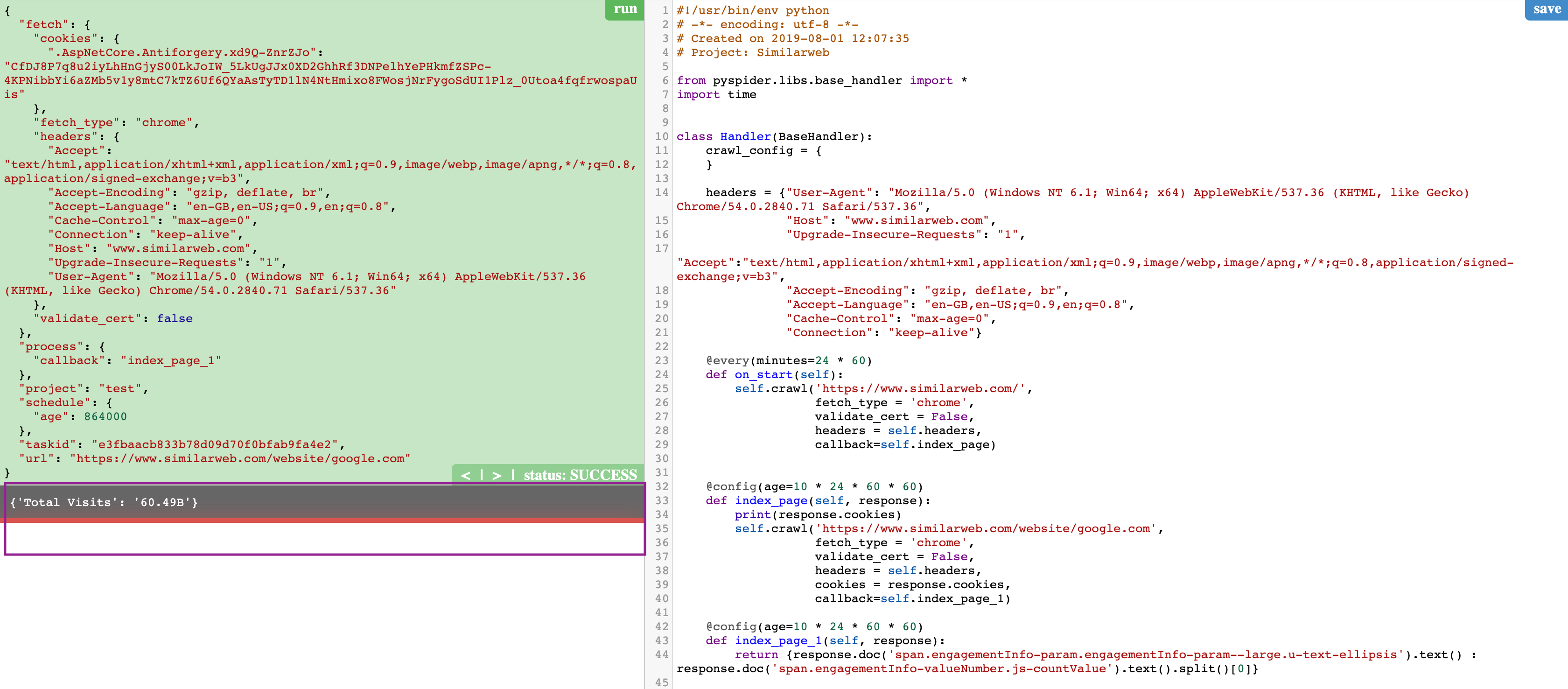
Task: Click 'def index_page_1(self, response):' definition
Action: 826,640
